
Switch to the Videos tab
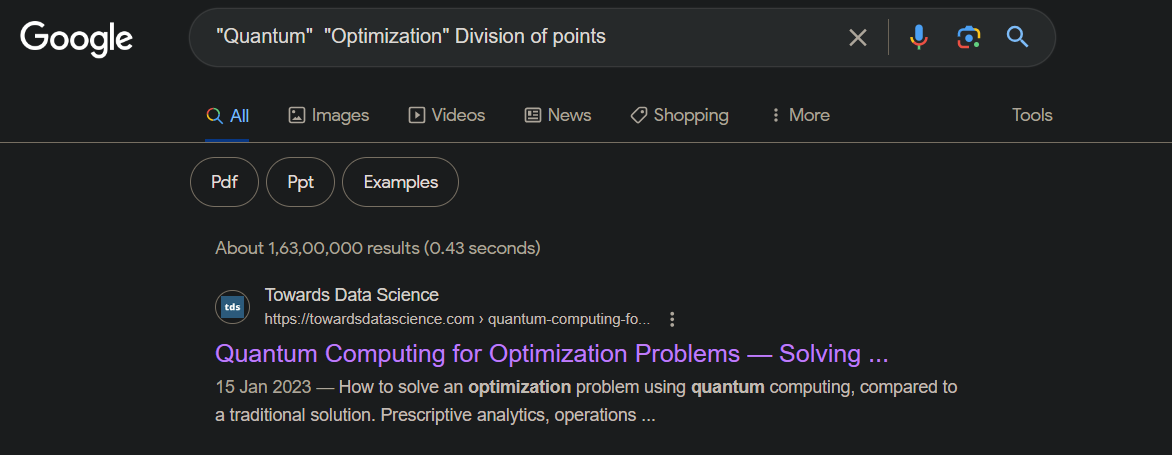pos(447,115)
